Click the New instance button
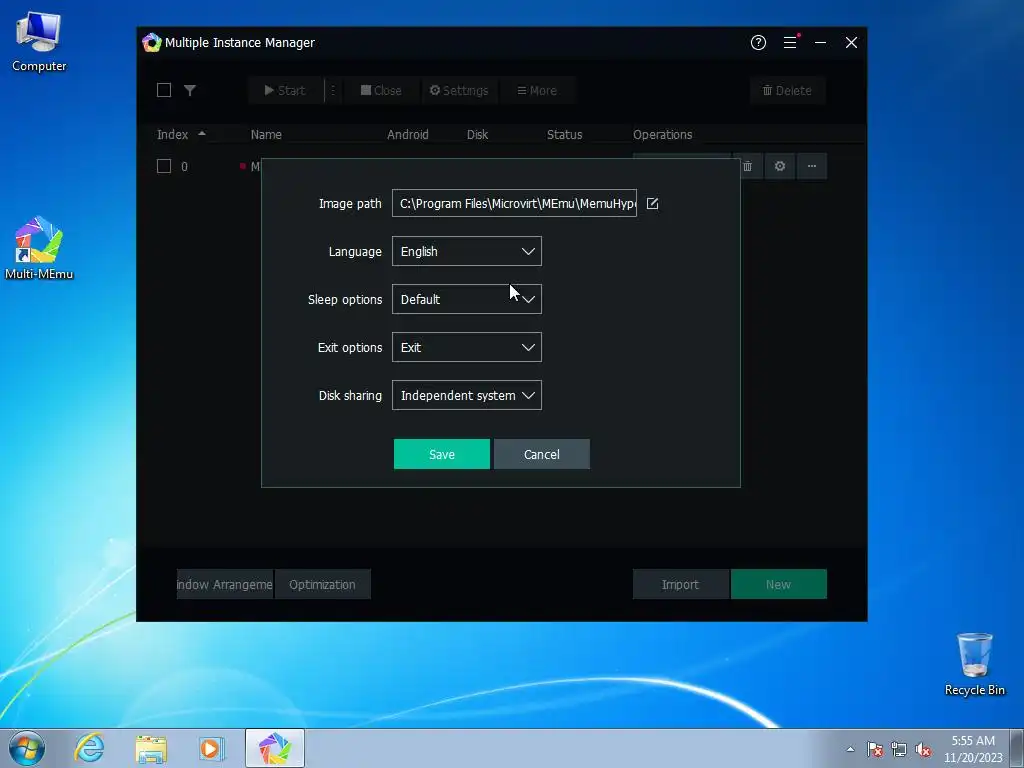The width and height of the screenshot is (1024, 768). pos(778,584)
